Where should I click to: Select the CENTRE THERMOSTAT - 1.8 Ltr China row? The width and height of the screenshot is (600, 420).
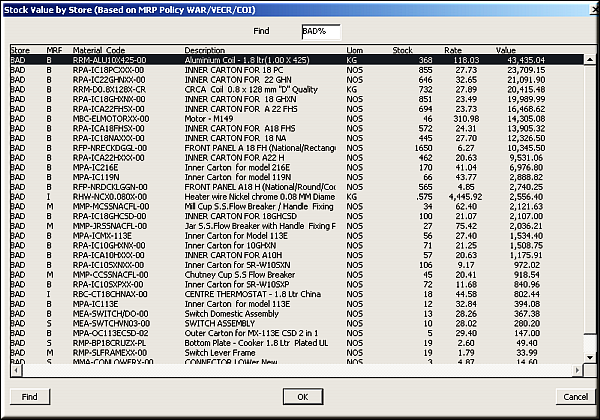(x=250, y=293)
